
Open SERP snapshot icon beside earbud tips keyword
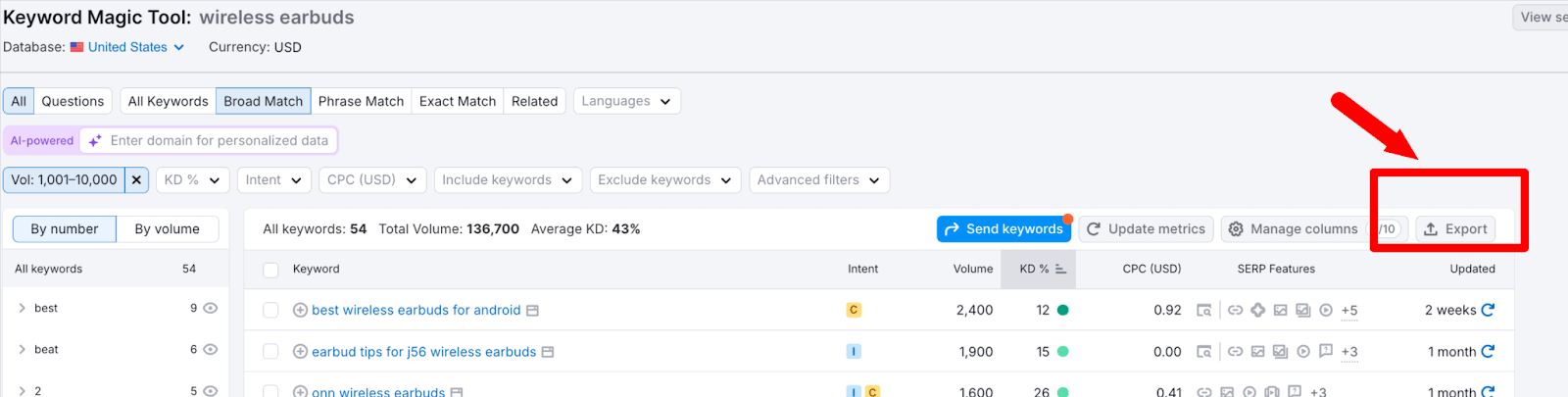tap(548, 352)
